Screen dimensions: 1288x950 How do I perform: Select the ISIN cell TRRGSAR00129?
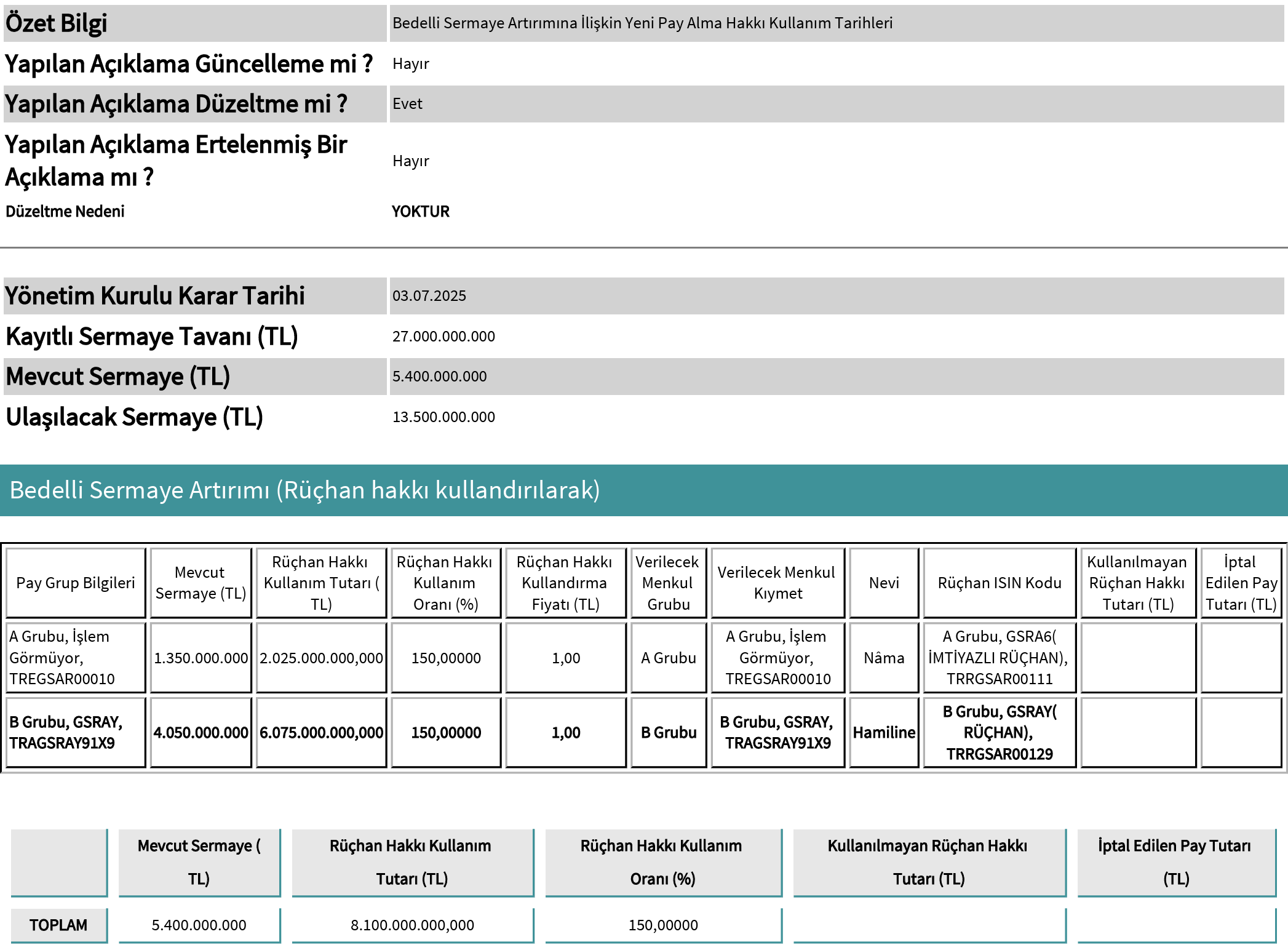(x=1000, y=733)
